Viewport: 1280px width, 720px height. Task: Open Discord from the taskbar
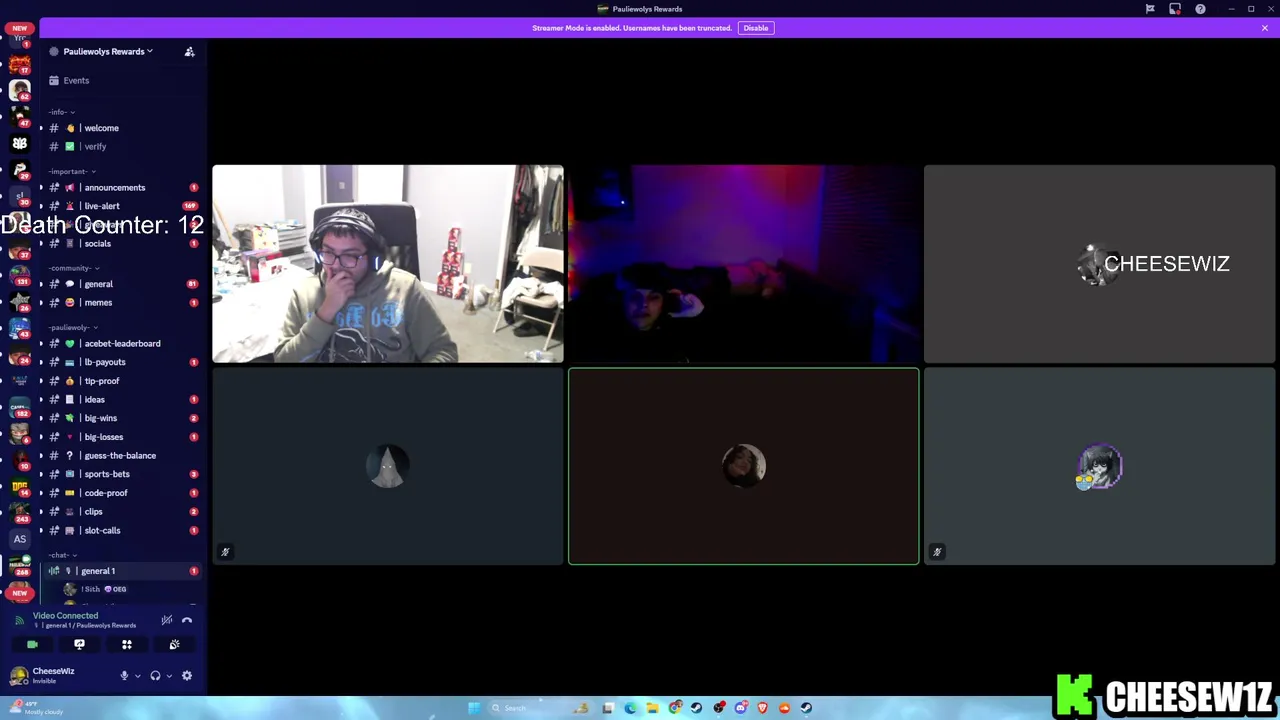pos(741,708)
